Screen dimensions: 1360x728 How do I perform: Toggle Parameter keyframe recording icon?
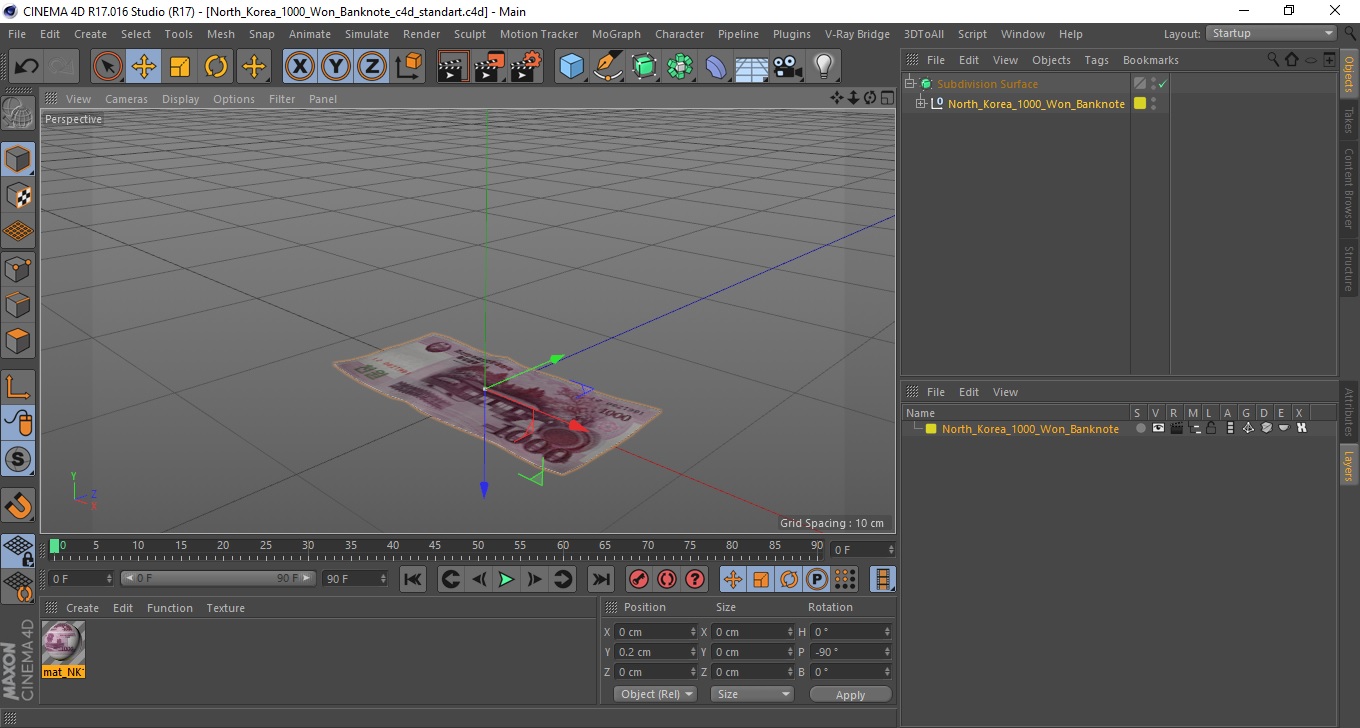(x=817, y=579)
